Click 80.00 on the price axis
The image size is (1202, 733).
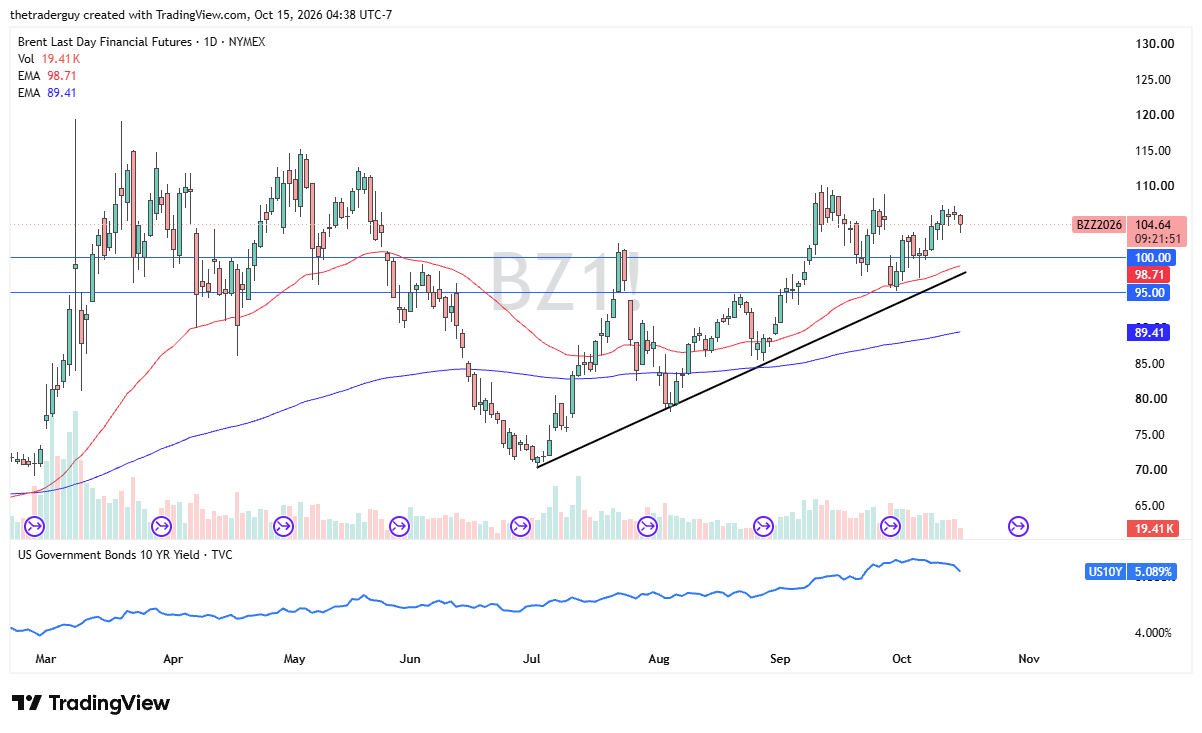pyautogui.click(x=1153, y=399)
